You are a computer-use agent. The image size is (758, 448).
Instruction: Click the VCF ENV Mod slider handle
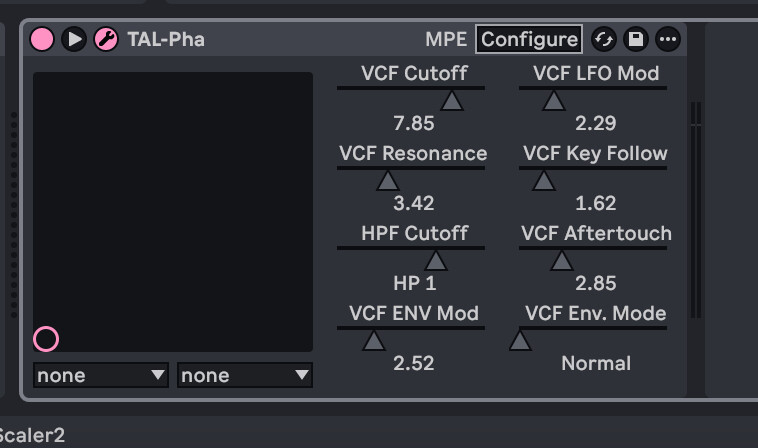[x=373, y=341]
